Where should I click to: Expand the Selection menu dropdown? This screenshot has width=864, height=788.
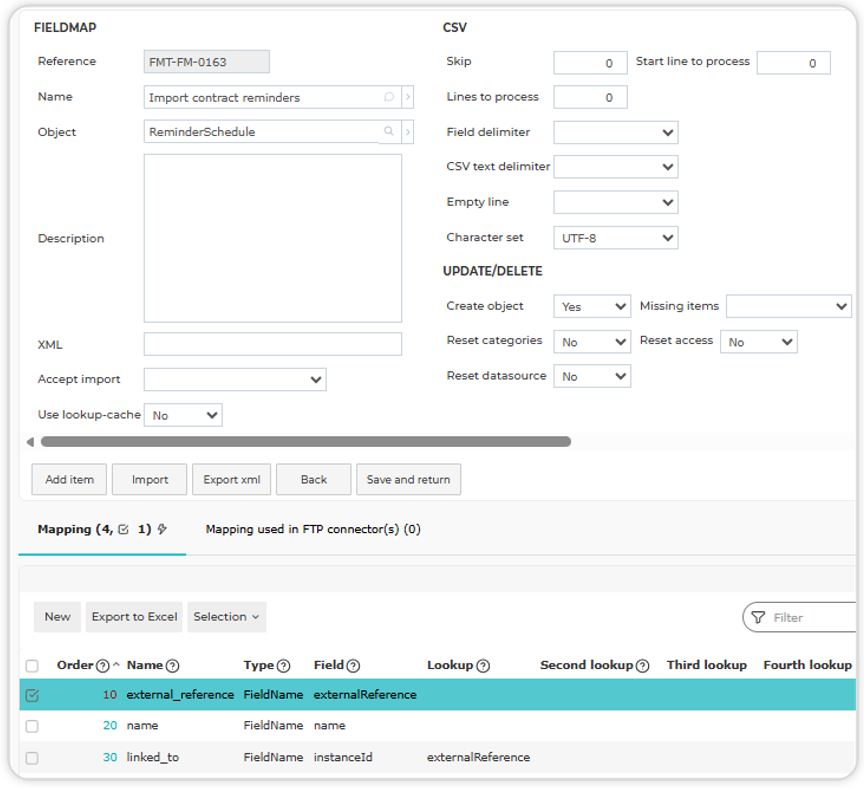point(226,617)
